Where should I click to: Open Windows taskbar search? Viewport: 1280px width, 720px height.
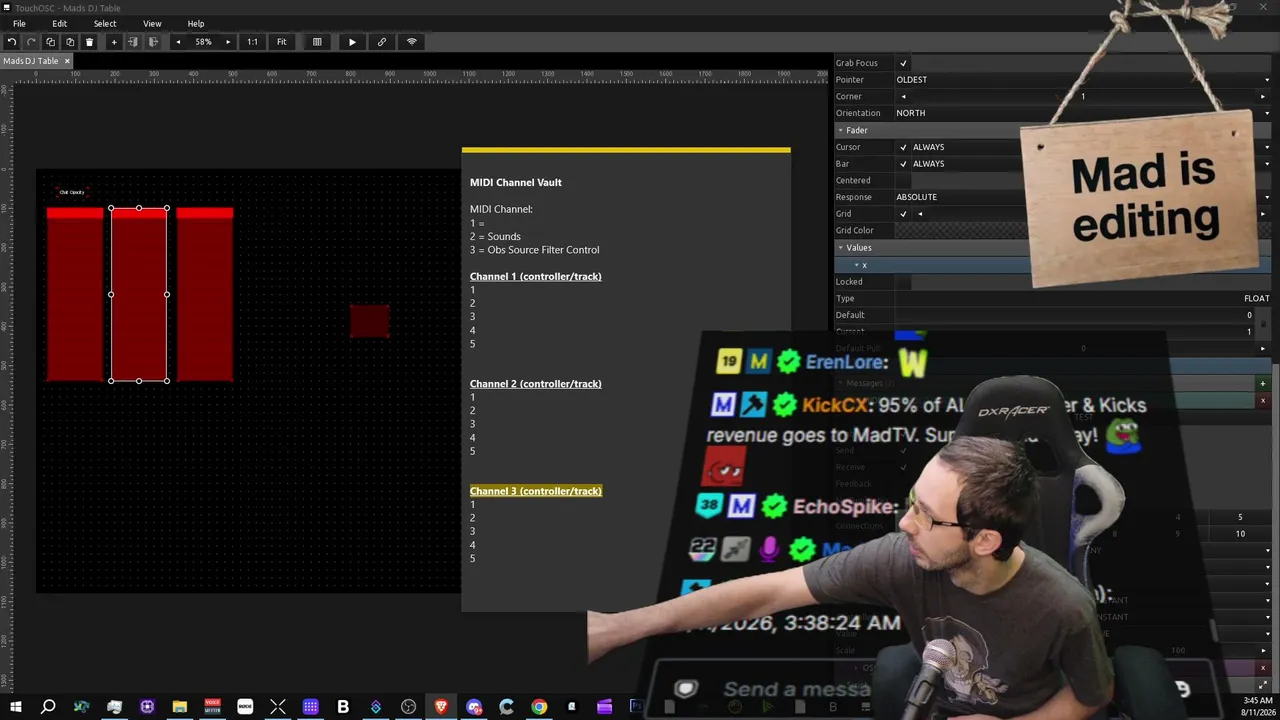point(48,708)
